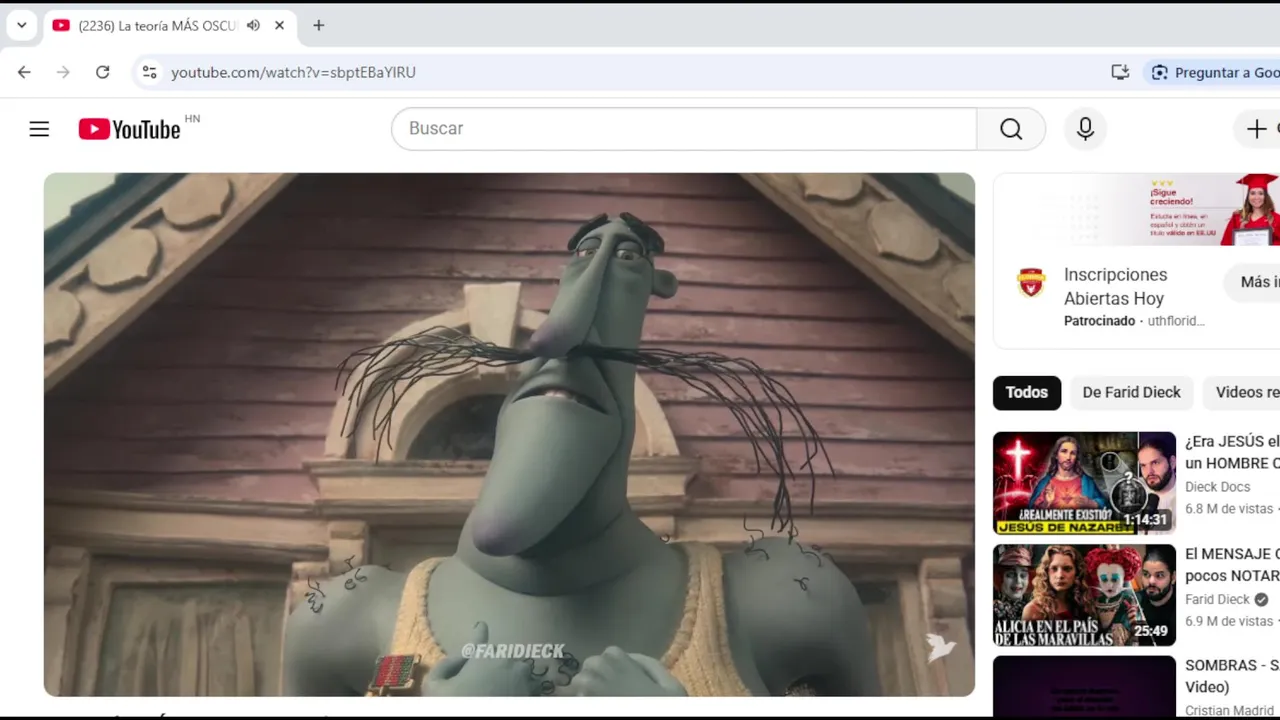
Task: Click '6.9 M de vistas' text
Action: coord(1229,621)
